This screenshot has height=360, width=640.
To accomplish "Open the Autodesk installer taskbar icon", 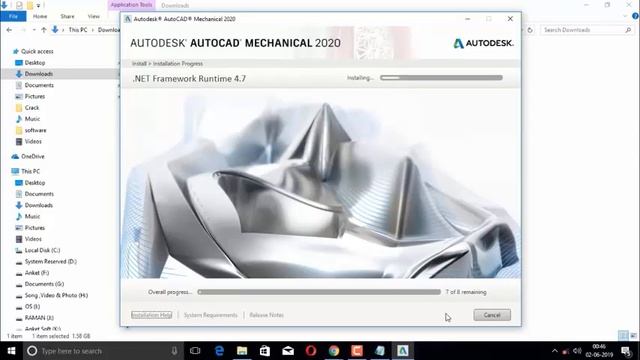I will pos(402,351).
